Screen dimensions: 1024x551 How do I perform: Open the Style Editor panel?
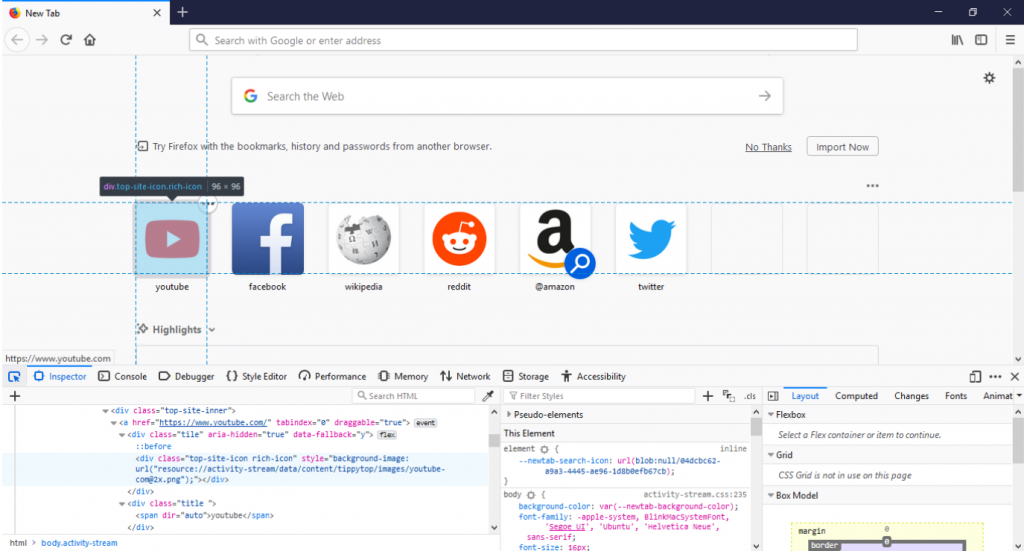tap(256, 377)
